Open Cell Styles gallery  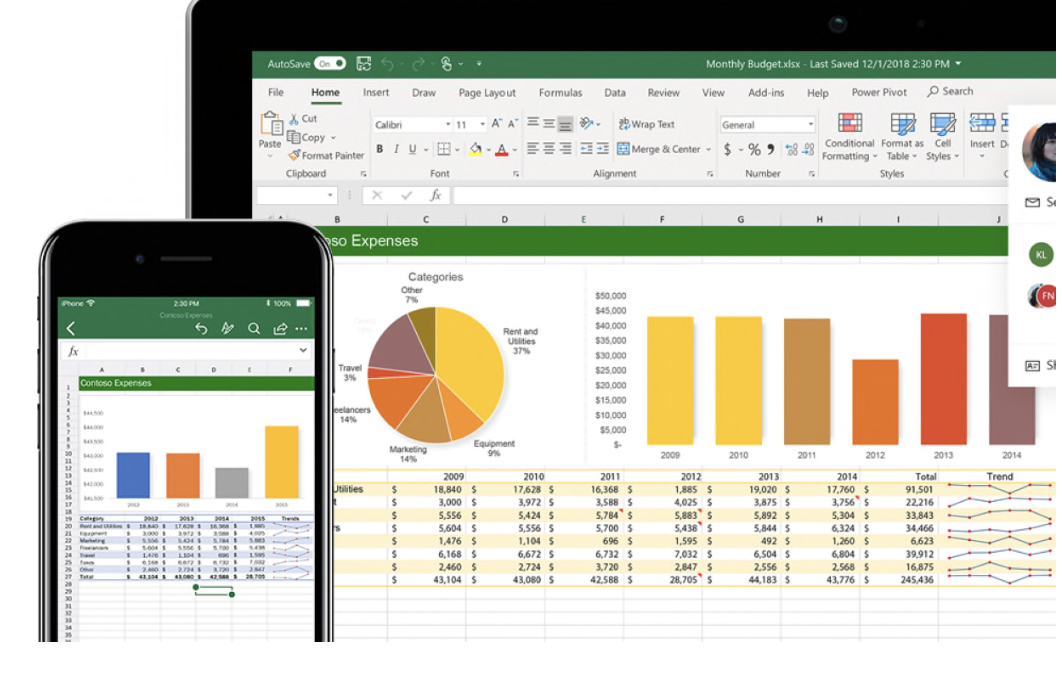pyautogui.click(x=943, y=137)
